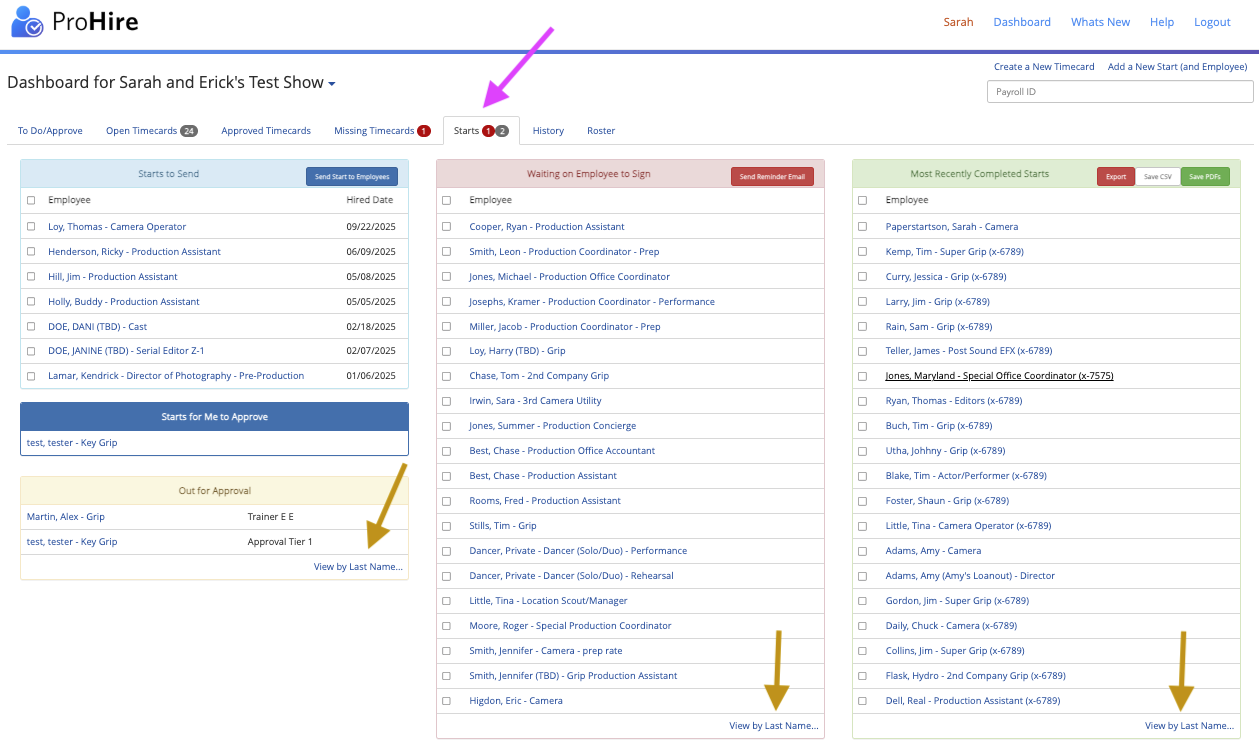Click Approval Tier 1 text
Image resolution: width=1259 pixels, height=752 pixels.
[280, 542]
